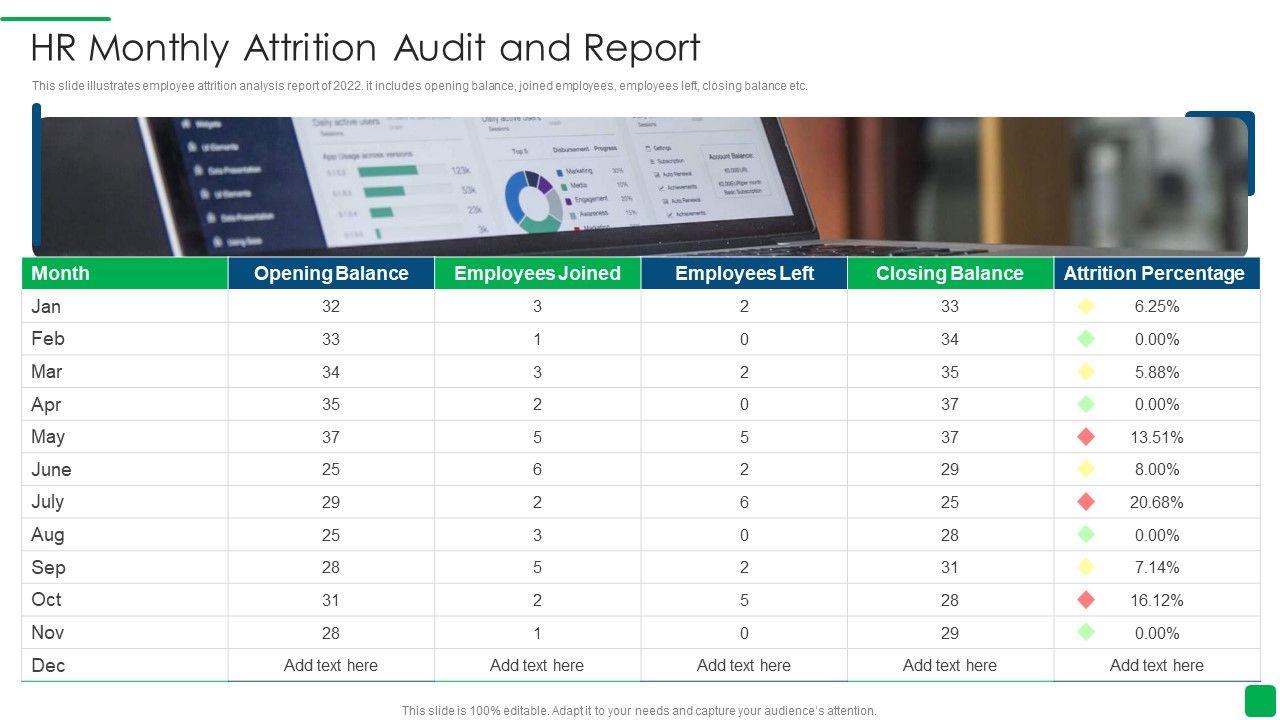Click the green square in the slide's bottom corner

(x=1260, y=700)
